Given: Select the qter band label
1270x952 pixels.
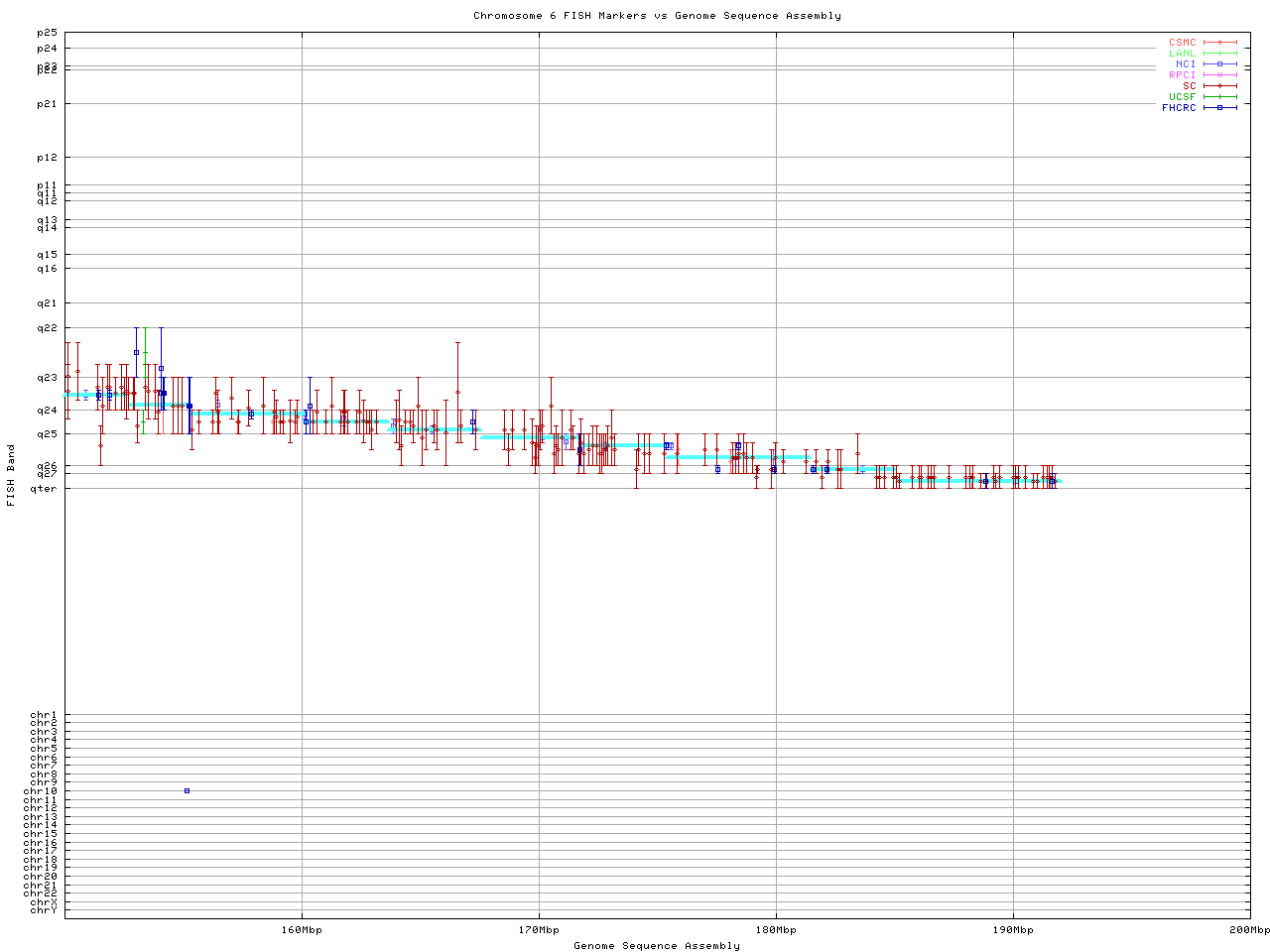Looking at the screenshot, I should coord(45,488).
